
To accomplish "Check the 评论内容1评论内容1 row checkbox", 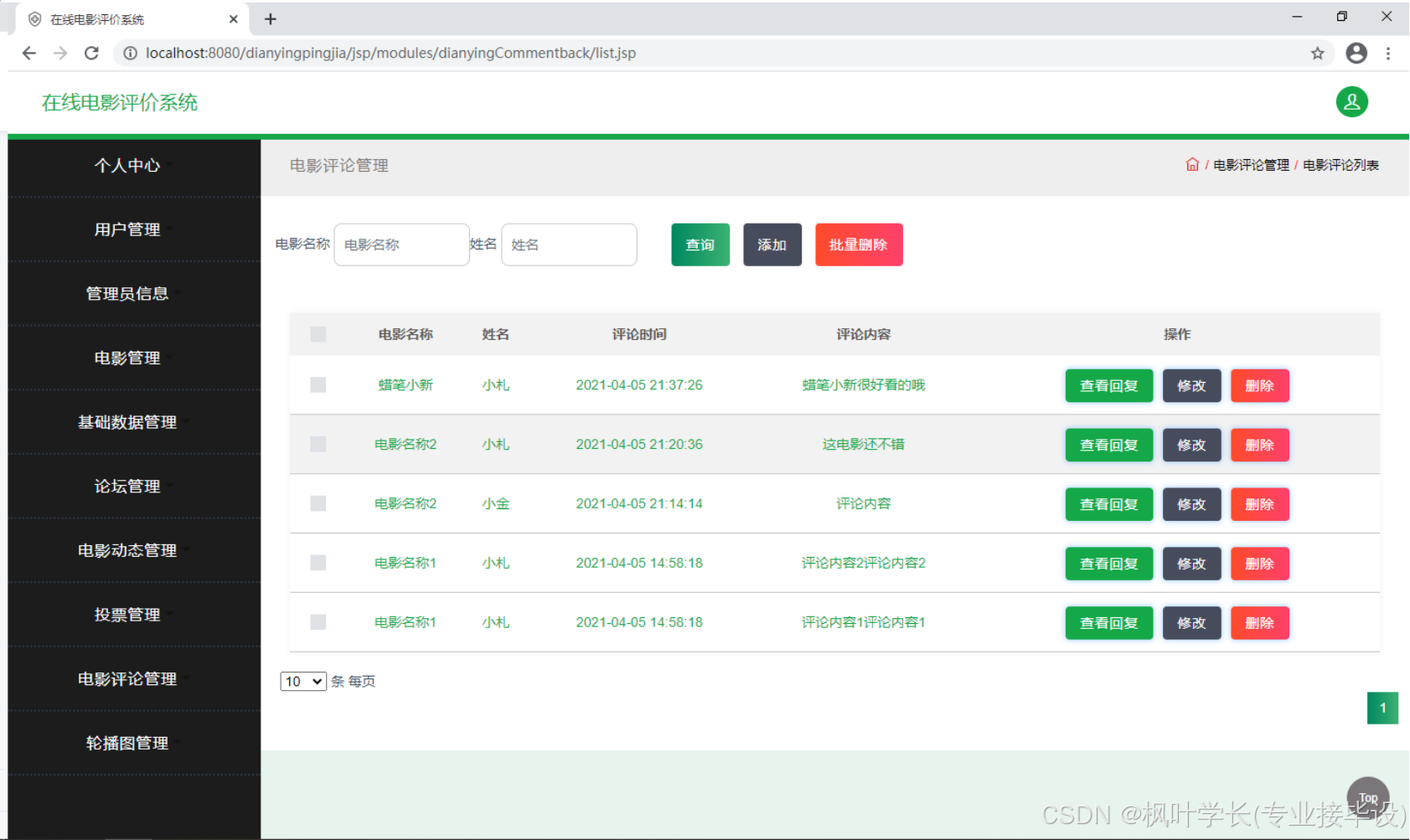I will pyautogui.click(x=318, y=622).
